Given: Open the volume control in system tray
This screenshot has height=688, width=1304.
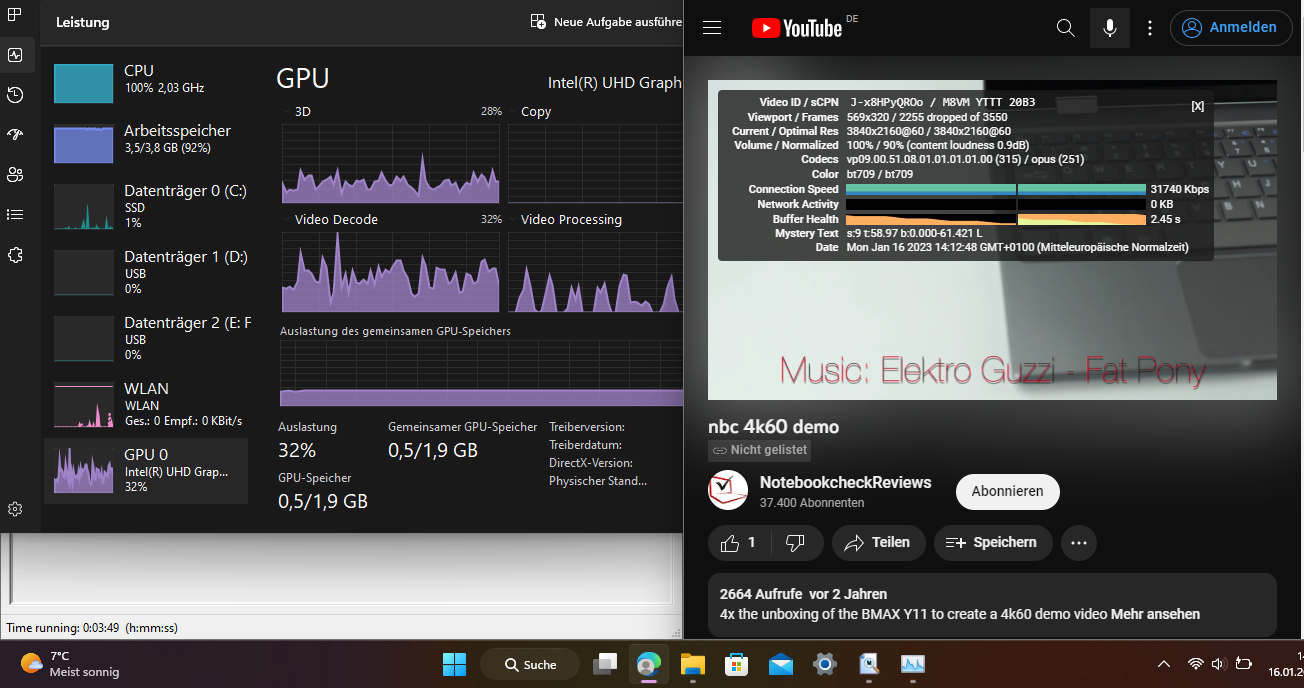Looking at the screenshot, I should [1218, 664].
